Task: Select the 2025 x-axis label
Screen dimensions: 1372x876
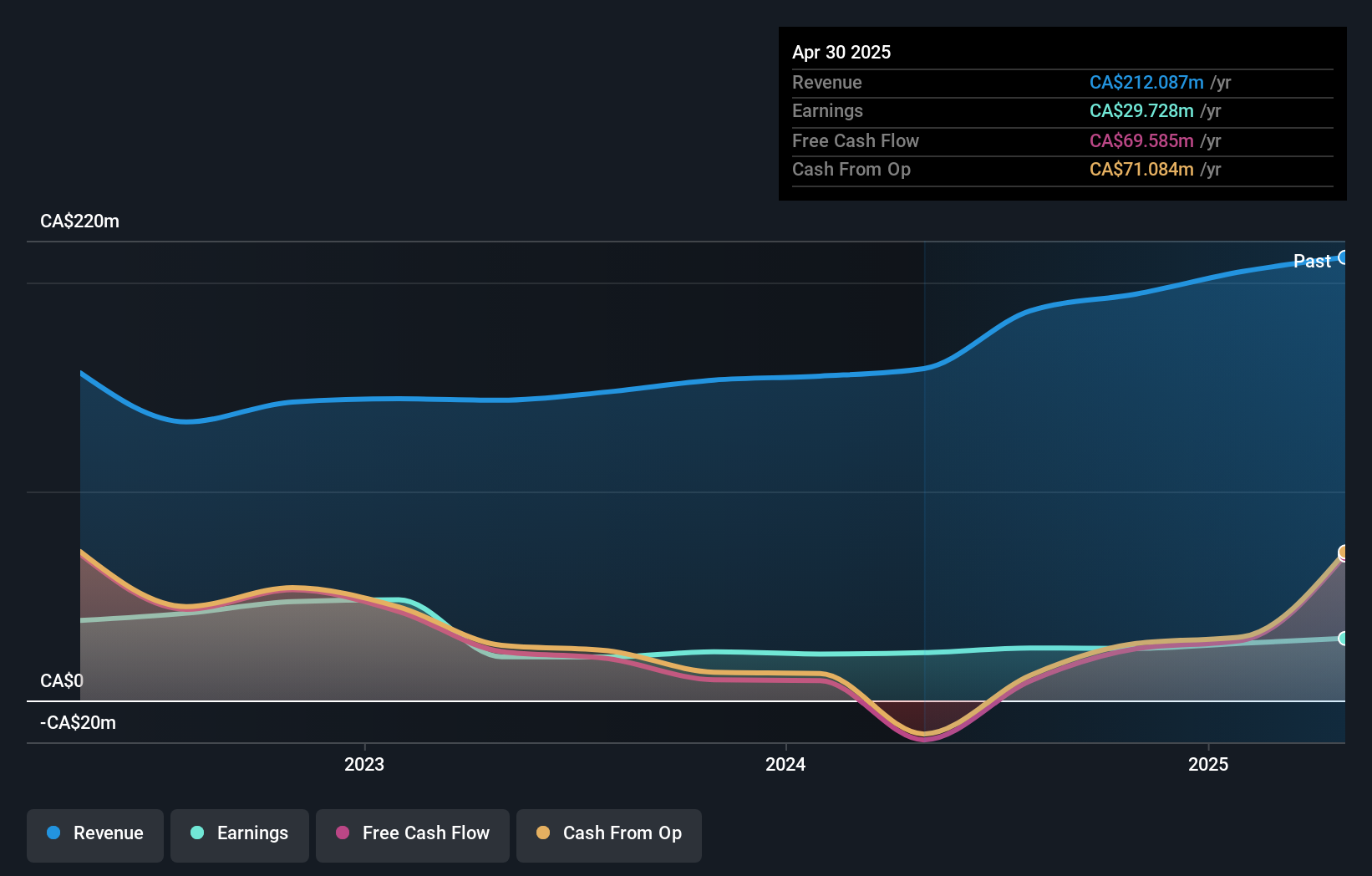Action: 1208,764
